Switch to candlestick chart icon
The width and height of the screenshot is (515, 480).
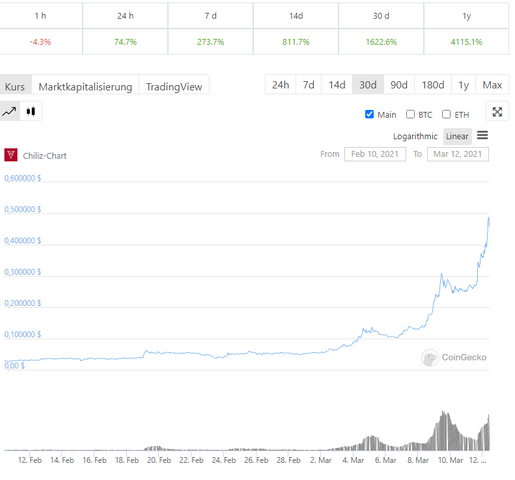[x=31, y=111]
